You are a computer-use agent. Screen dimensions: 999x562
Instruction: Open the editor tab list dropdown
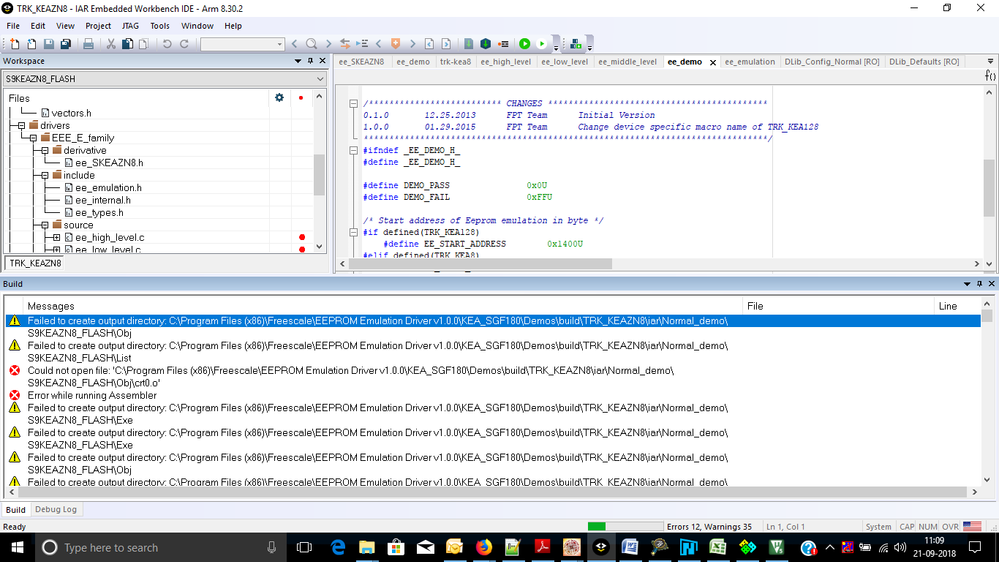point(990,61)
